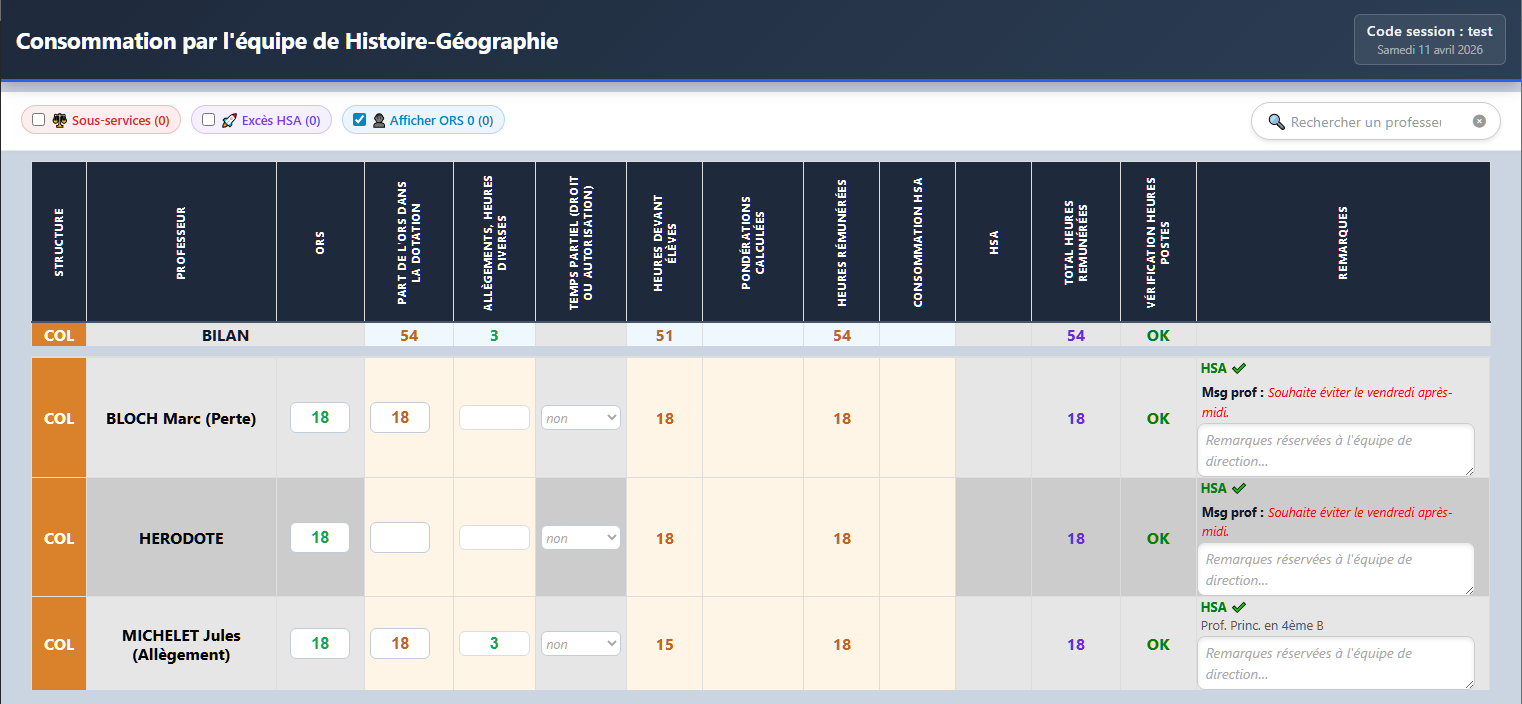Viewport: 1522px width, 704px height.
Task: Click the rocket icon beside Excès HSA
Action: click(x=230, y=120)
